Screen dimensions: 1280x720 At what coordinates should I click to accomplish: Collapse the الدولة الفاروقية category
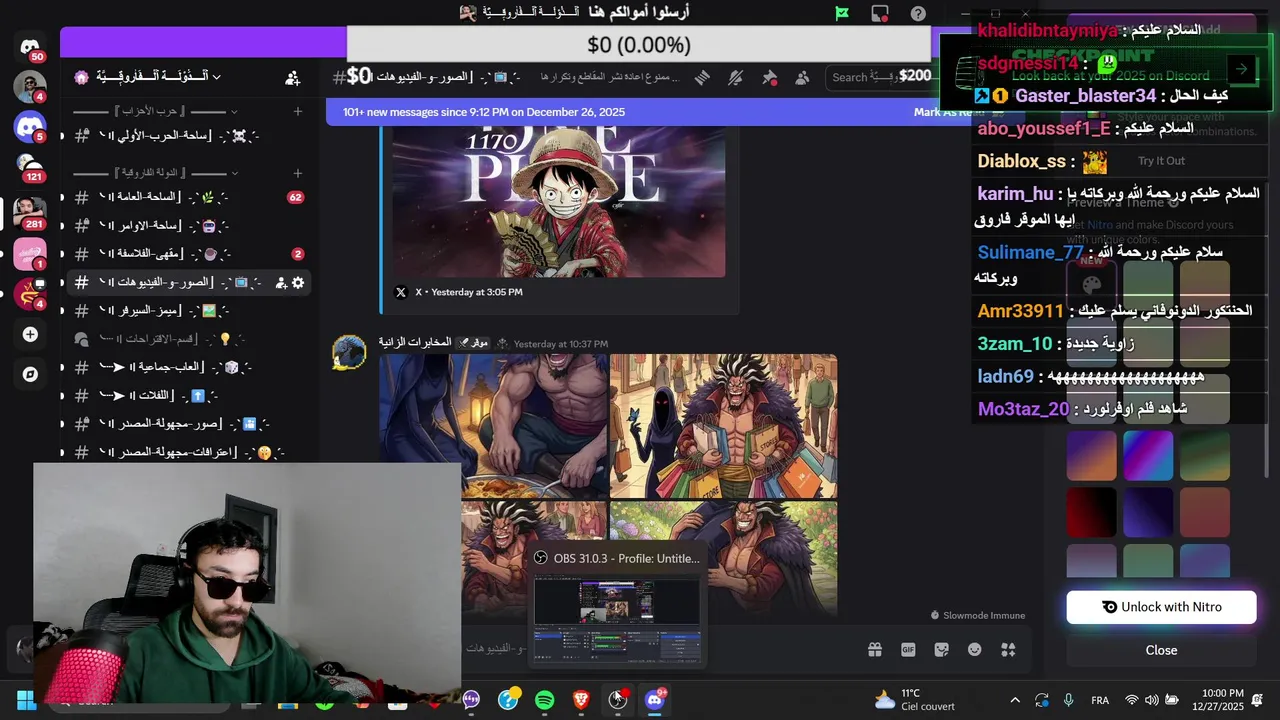(x=157, y=173)
